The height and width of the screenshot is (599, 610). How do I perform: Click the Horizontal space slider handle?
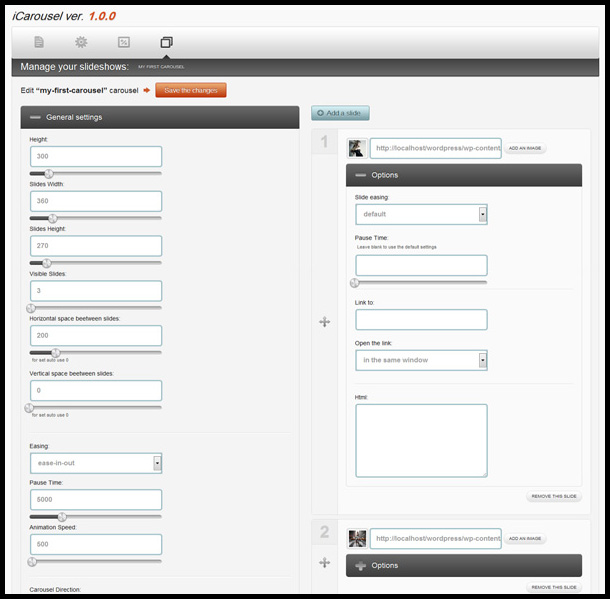(x=56, y=353)
